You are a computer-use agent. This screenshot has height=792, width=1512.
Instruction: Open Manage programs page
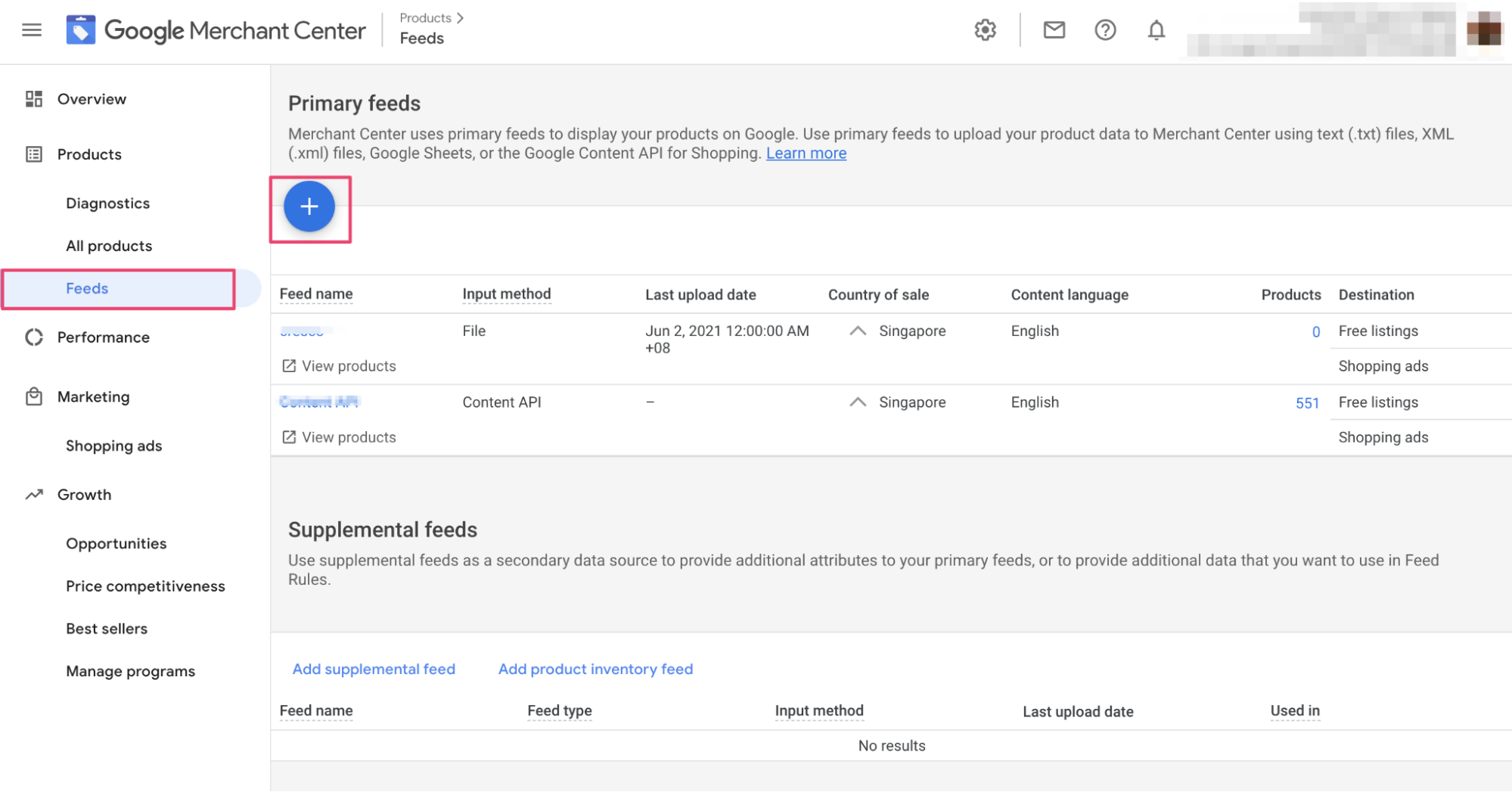tap(130, 672)
